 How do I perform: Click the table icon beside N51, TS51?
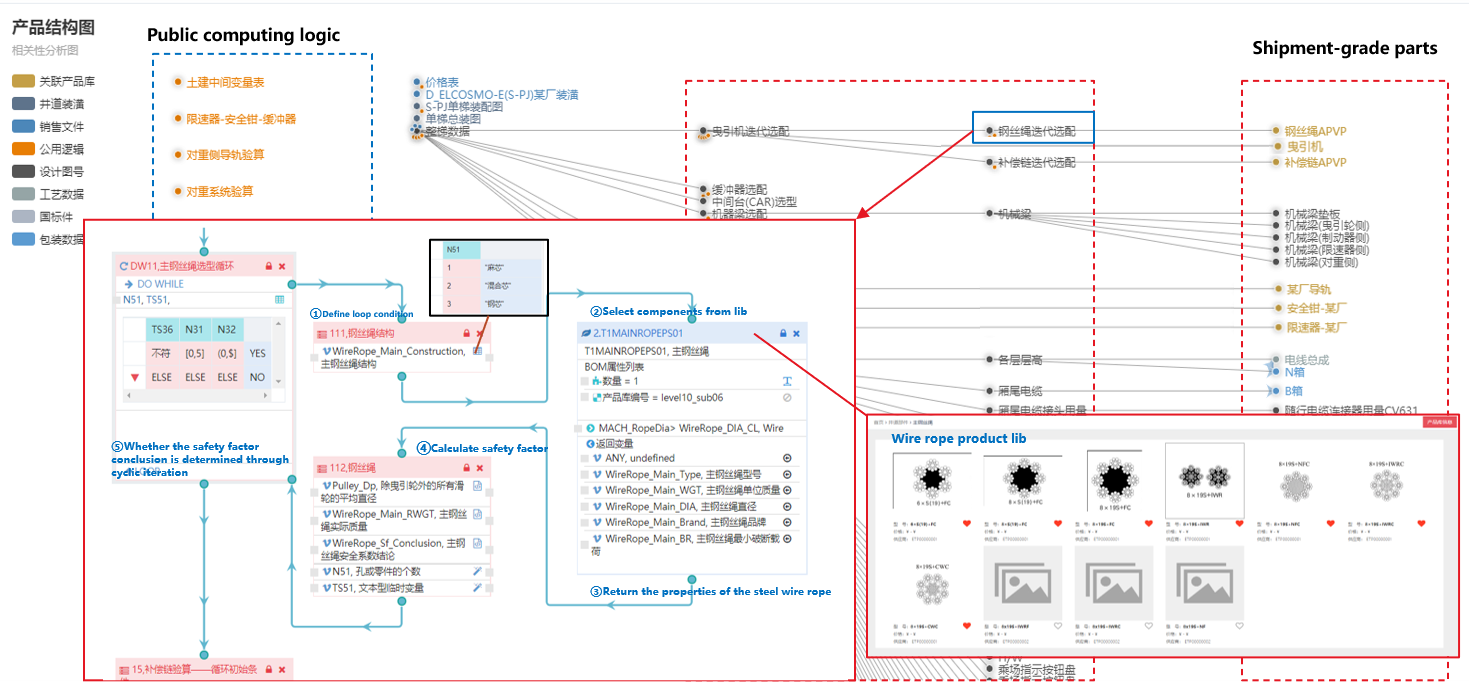[x=280, y=300]
